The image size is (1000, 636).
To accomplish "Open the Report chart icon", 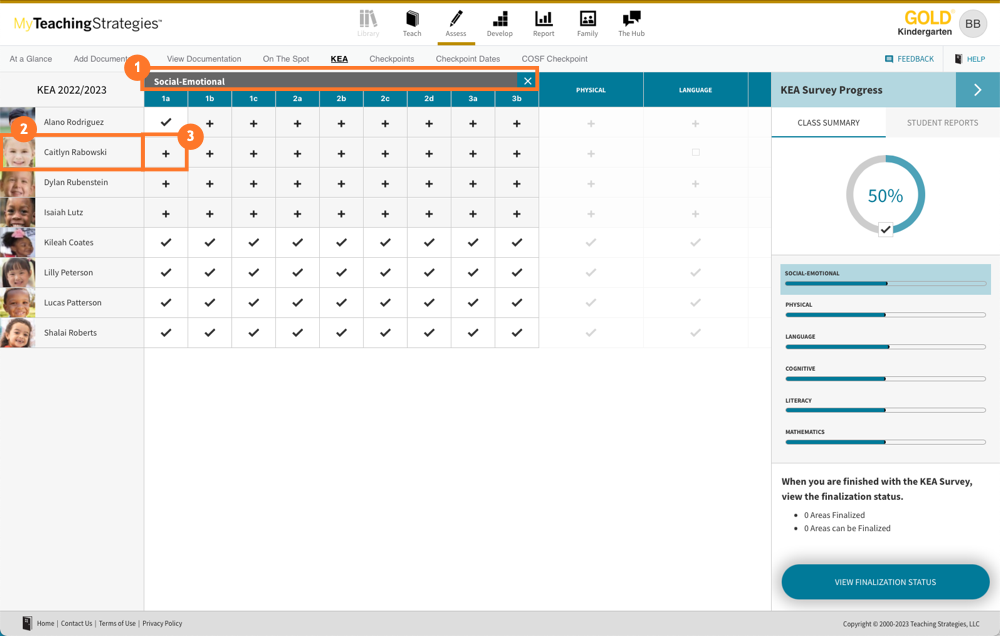I will click(544, 19).
